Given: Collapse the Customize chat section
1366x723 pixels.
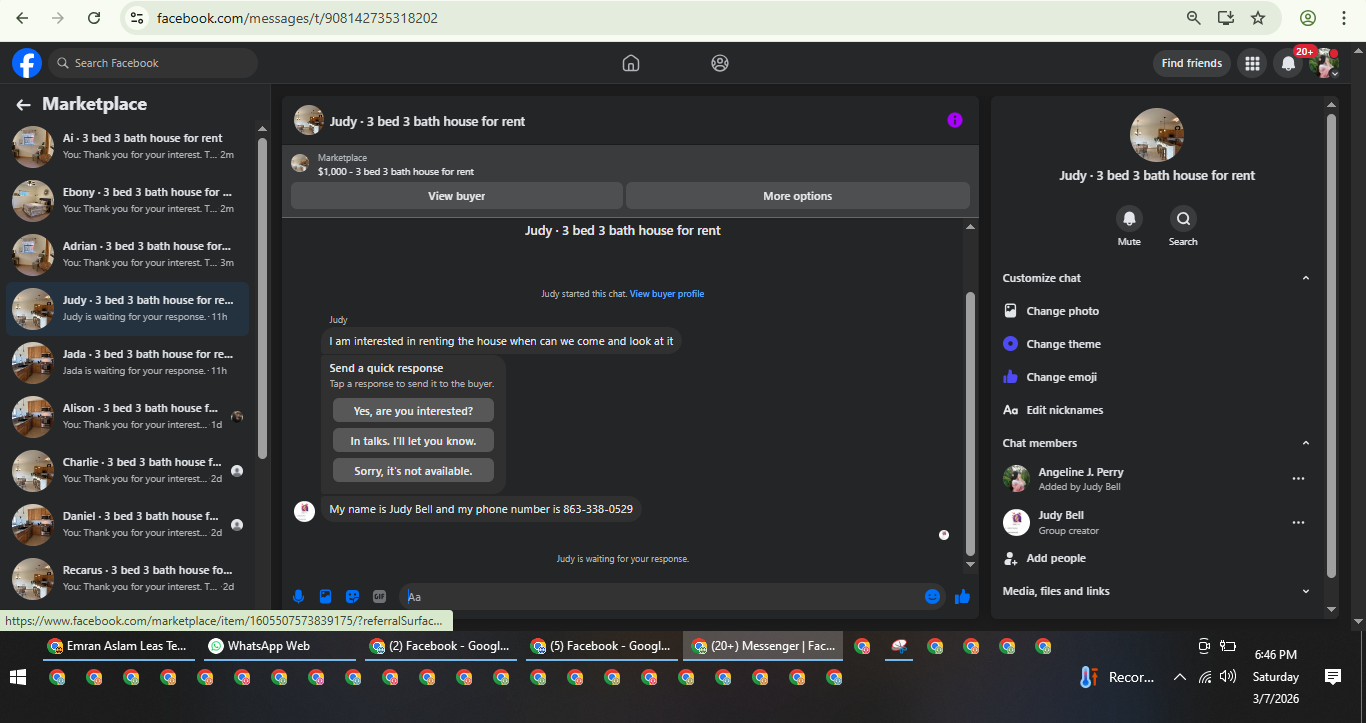Looking at the screenshot, I should tap(1305, 278).
